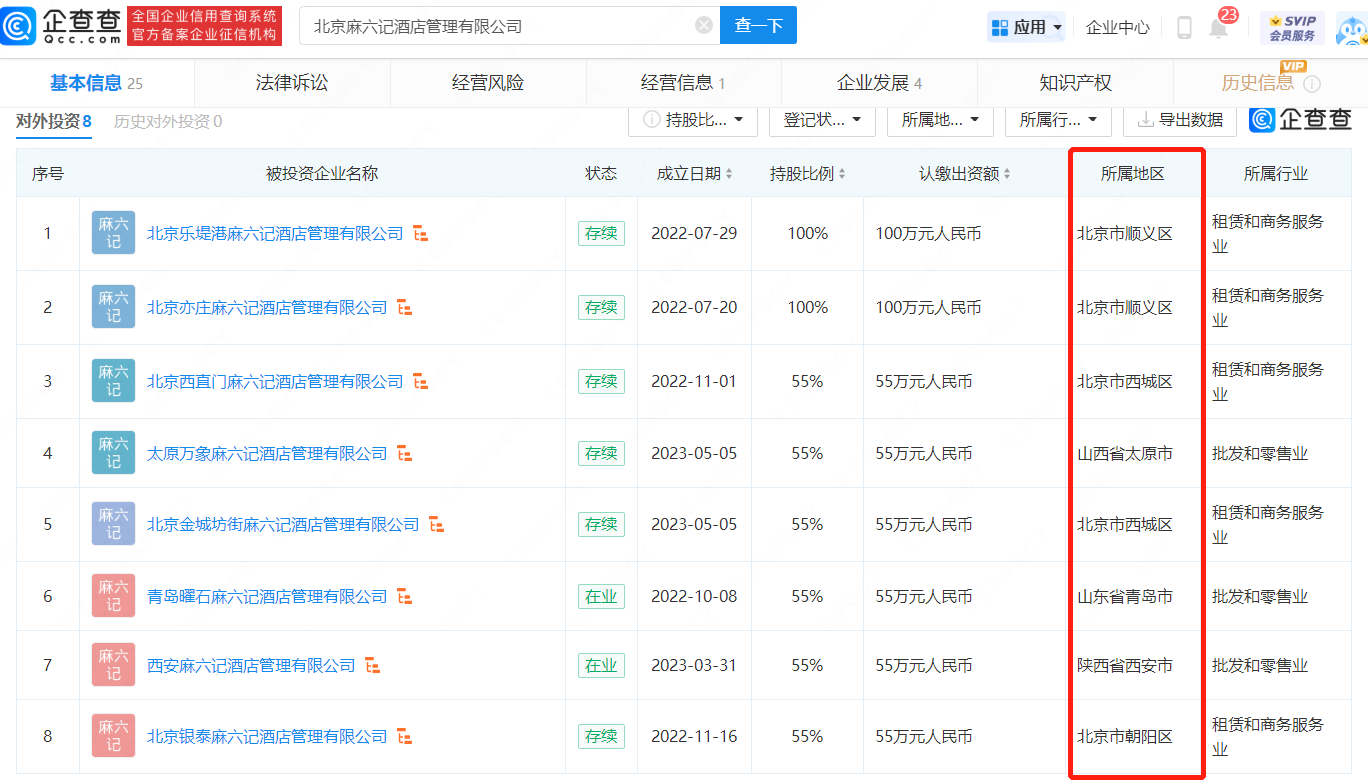
Task: Click the 查一下 search button
Action: click(758, 25)
